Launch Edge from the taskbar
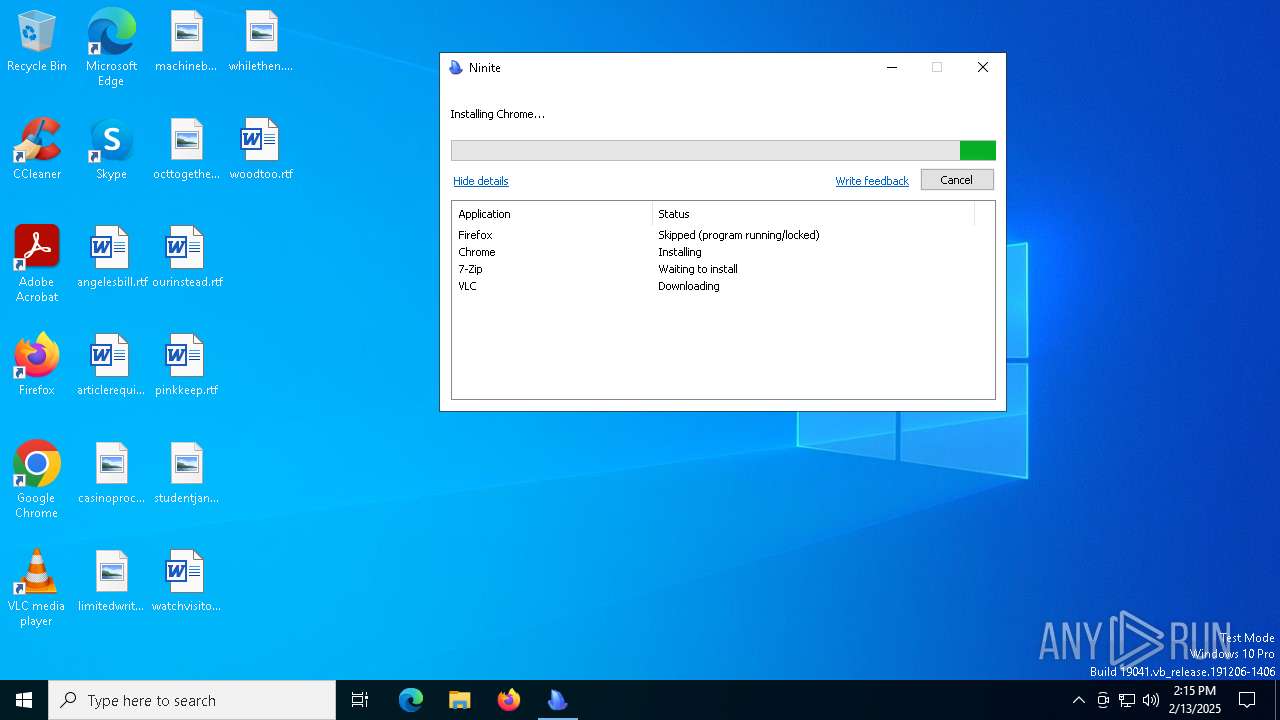The height and width of the screenshot is (720, 1280). 411,700
